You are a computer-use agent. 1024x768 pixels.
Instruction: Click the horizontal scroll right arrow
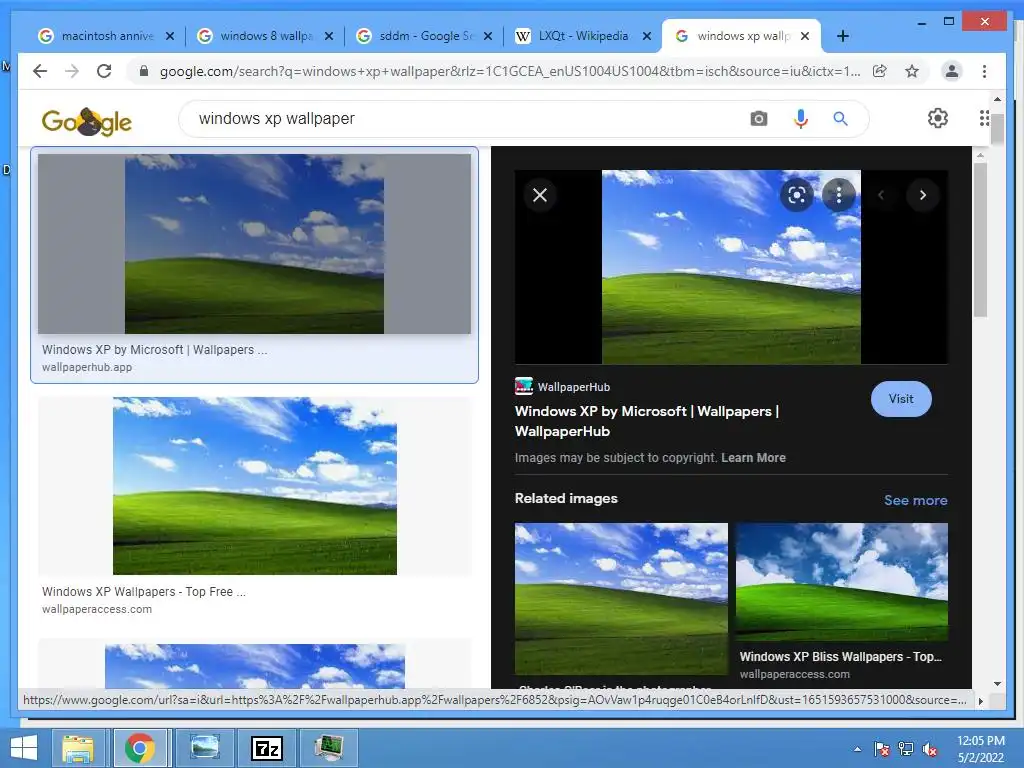(x=980, y=701)
